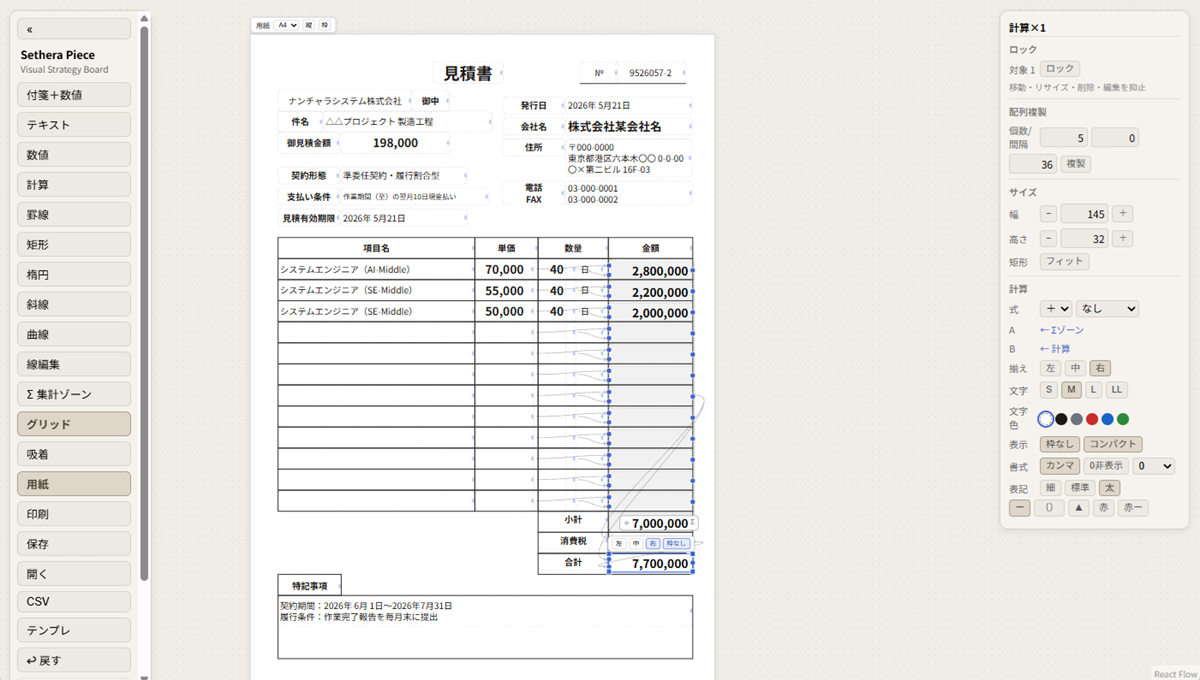Pick the green text color swatch
The image size is (1200, 680).
[x=1123, y=419]
